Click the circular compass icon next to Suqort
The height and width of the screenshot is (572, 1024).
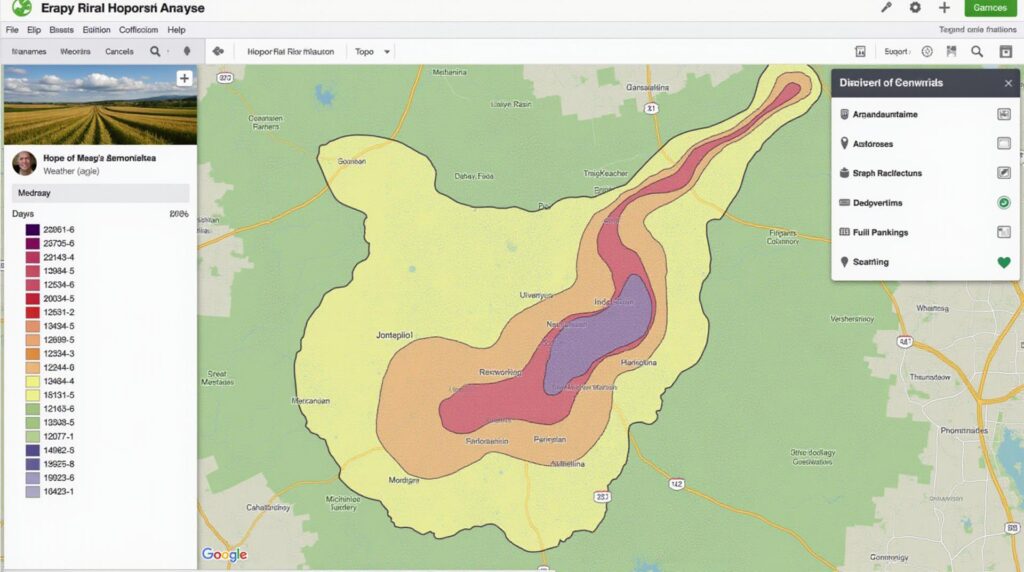click(x=927, y=51)
